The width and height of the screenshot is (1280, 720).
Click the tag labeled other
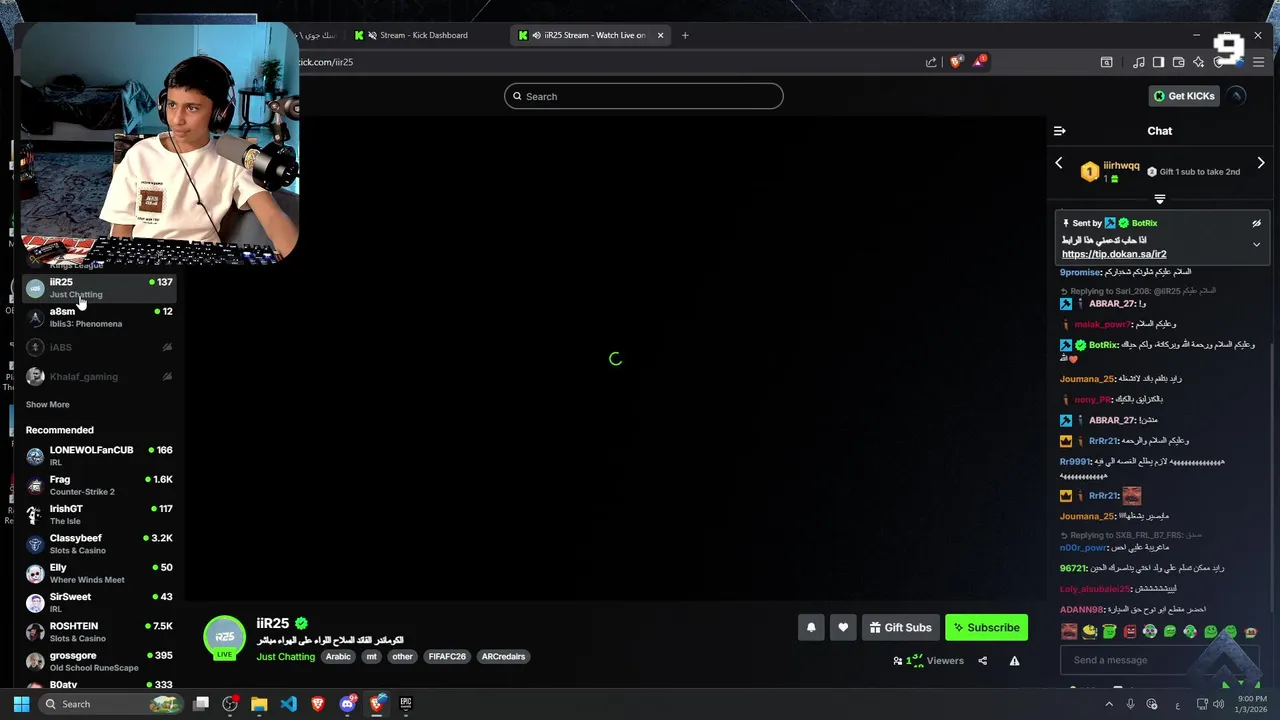[x=402, y=657]
